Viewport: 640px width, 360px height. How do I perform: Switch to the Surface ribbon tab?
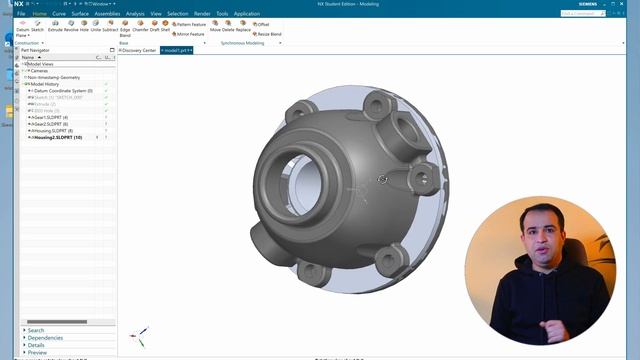[80, 13]
